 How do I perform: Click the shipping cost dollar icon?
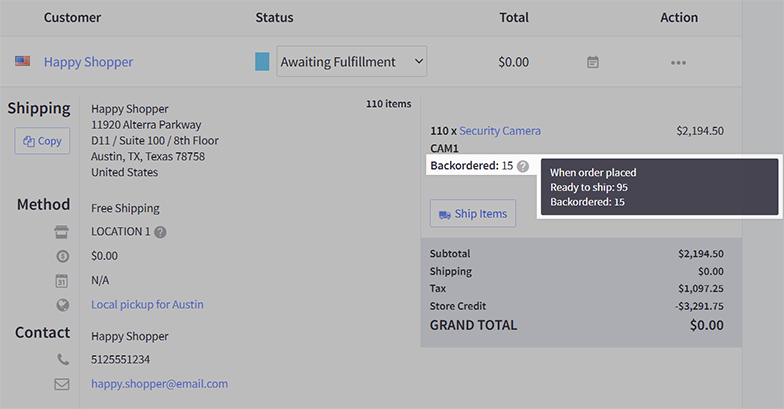(x=62, y=256)
